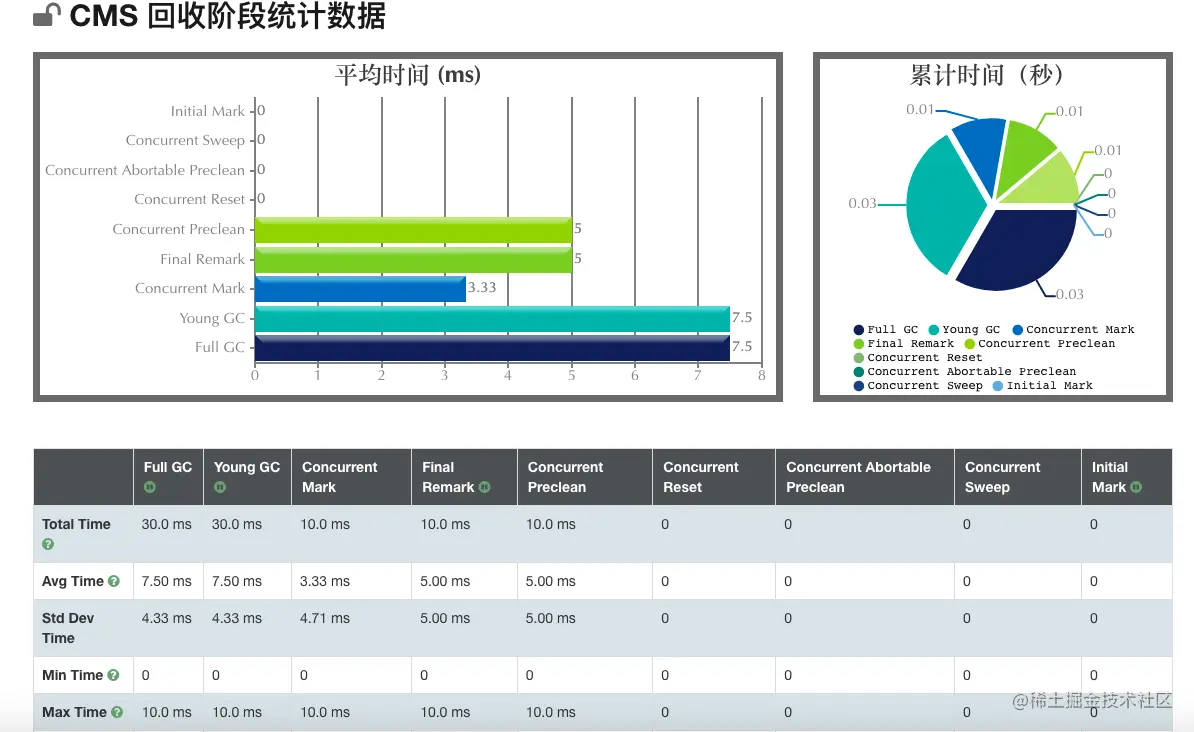Toggle Concurrent Sweep in the pie legend
Screen dimensions: 1194x732
point(918,385)
